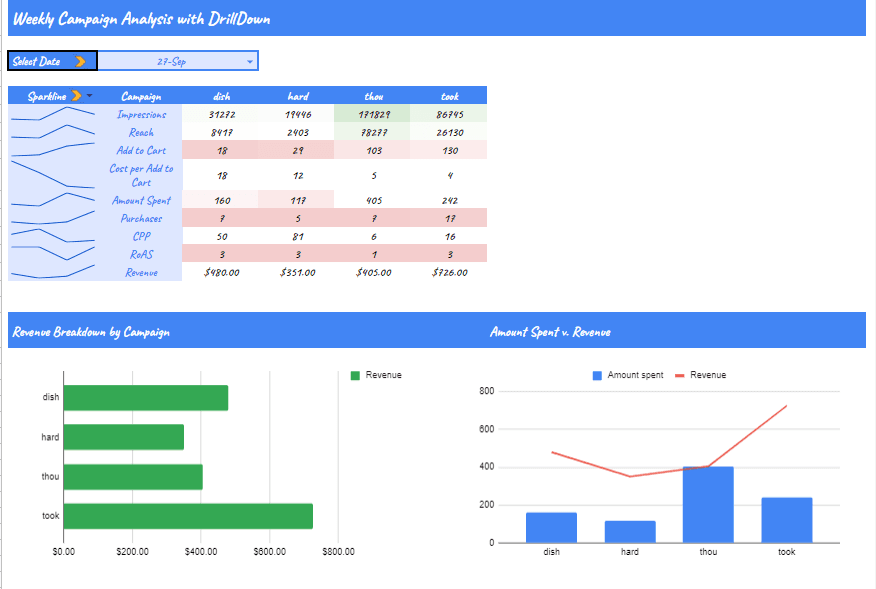Click the green dish revenue bar
Image resolution: width=876 pixels, height=589 pixels.
(x=146, y=397)
